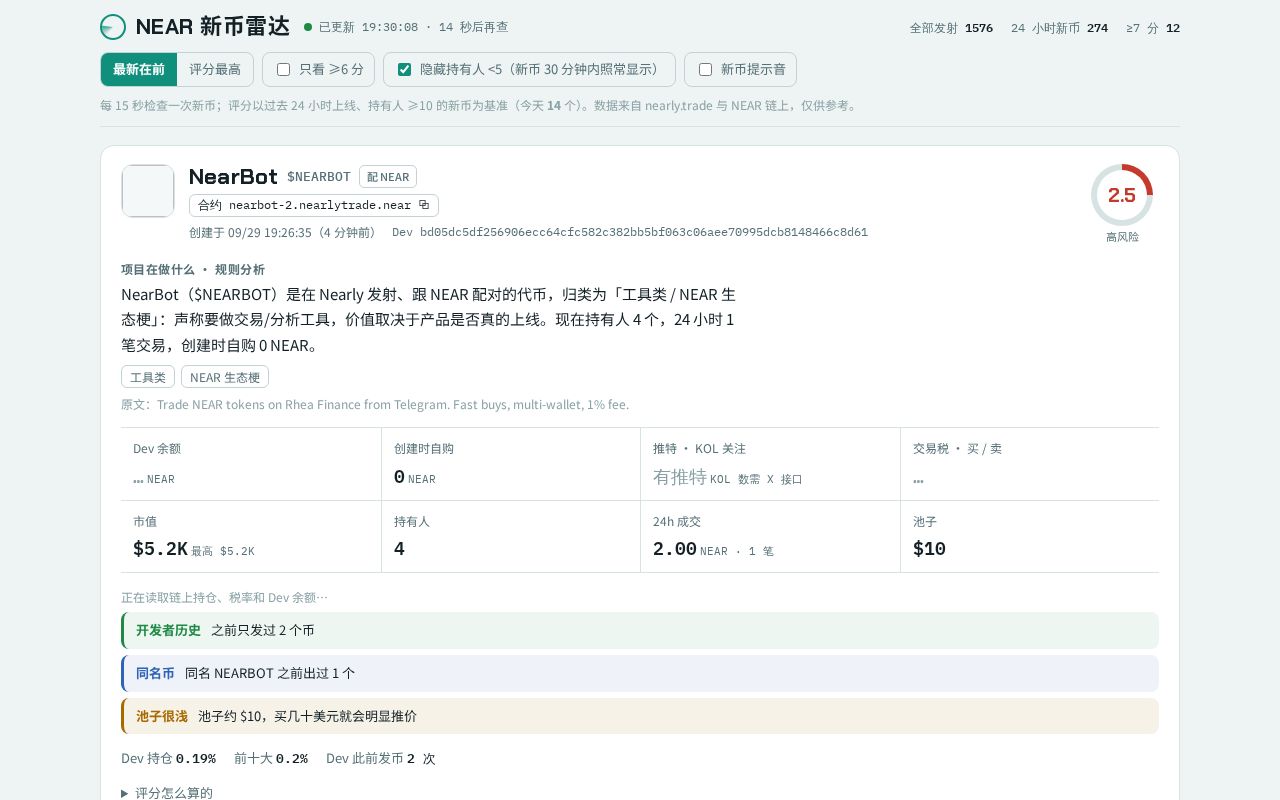The image size is (1280, 800).
Task: Click the 24 小时新币 274 counter
Action: 1059,28
